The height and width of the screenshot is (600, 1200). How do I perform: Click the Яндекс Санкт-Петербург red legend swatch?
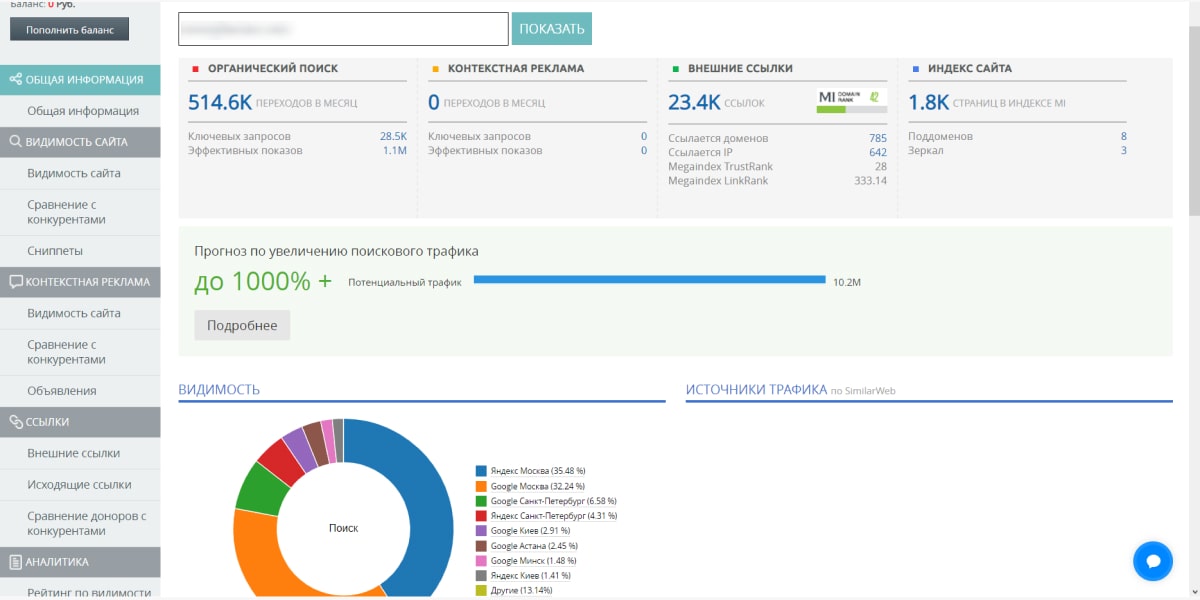[x=481, y=516]
